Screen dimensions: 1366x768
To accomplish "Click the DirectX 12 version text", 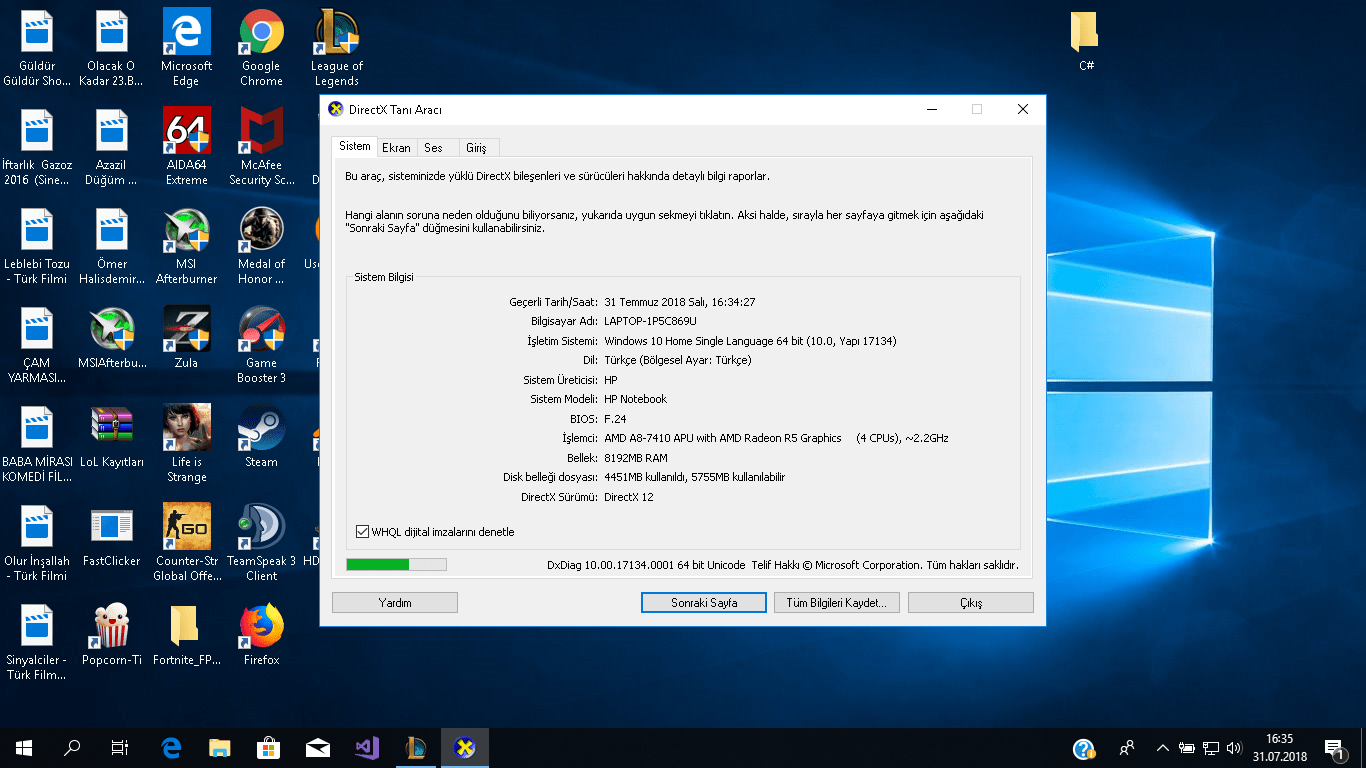I will (629, 497).
